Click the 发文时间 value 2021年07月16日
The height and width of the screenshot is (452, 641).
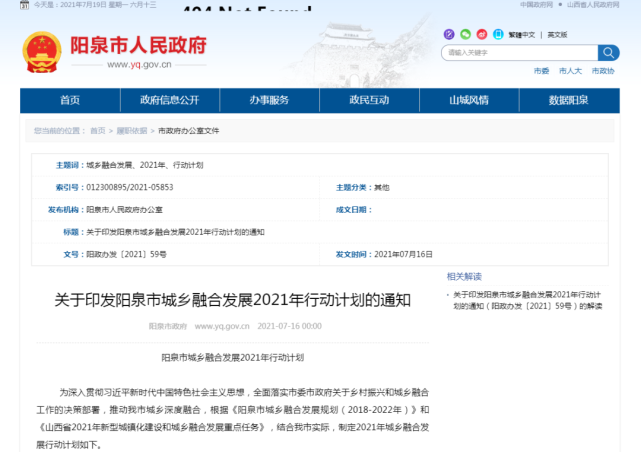[403, 254]
